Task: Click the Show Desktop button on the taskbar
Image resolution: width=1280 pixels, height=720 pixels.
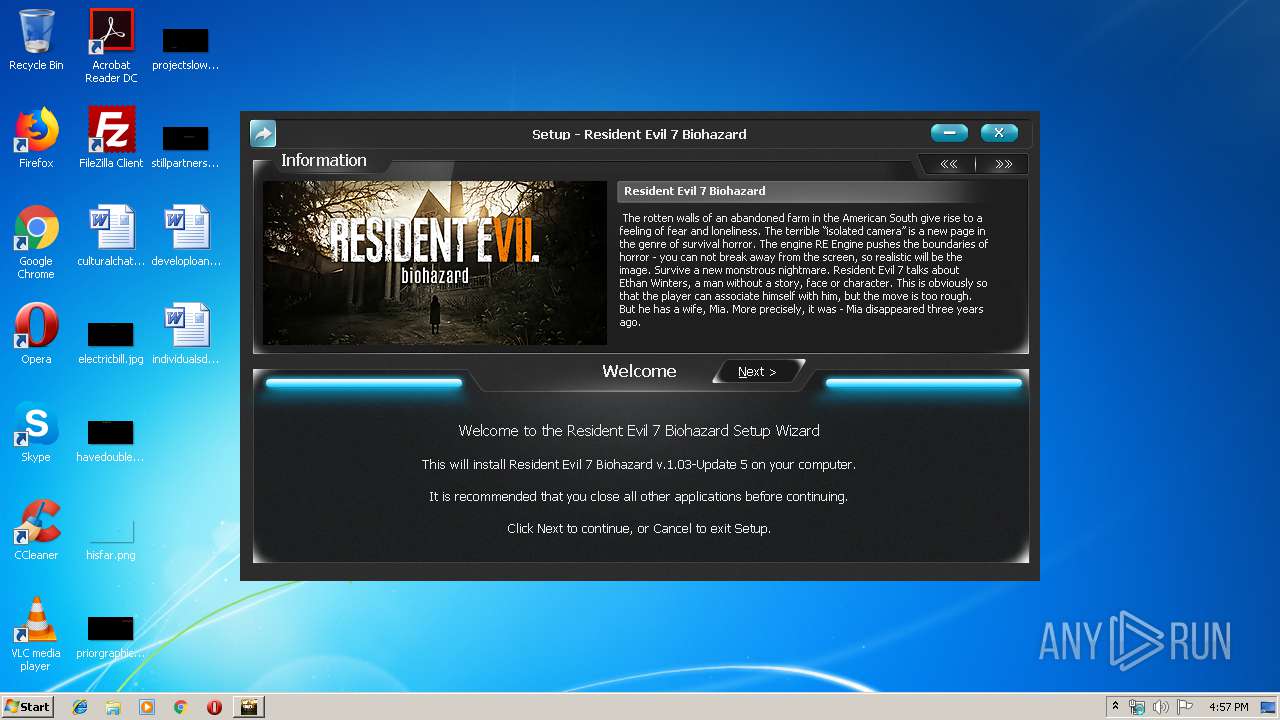Action: point(1270,707)
